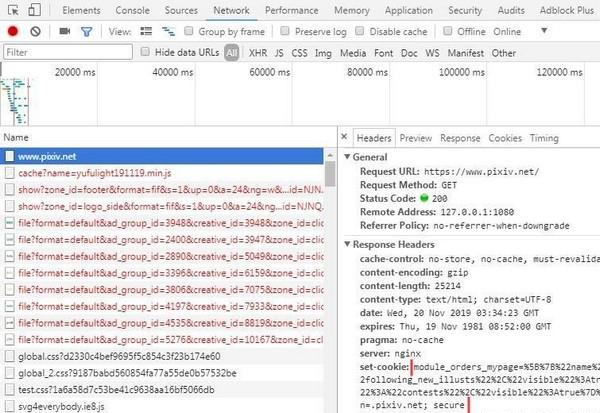
Task: Open the Adblock Plus panel tab
Action: [566, 10]
